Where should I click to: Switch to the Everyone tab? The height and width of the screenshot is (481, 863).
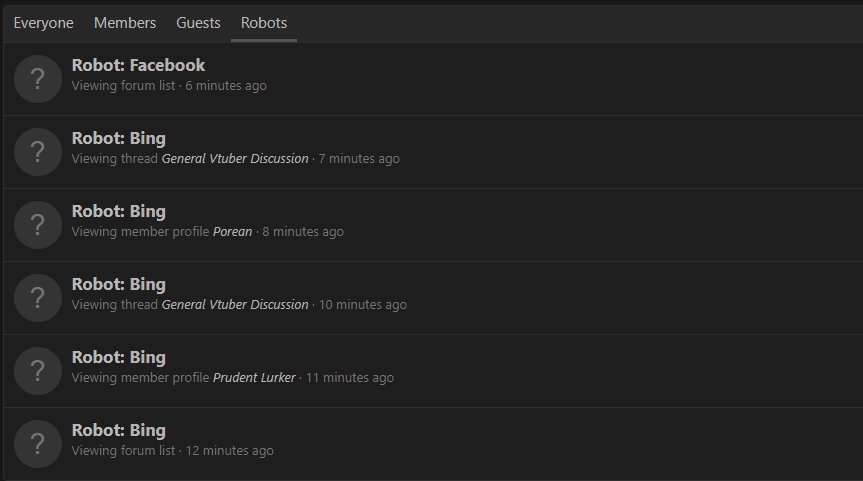[43, 23]
